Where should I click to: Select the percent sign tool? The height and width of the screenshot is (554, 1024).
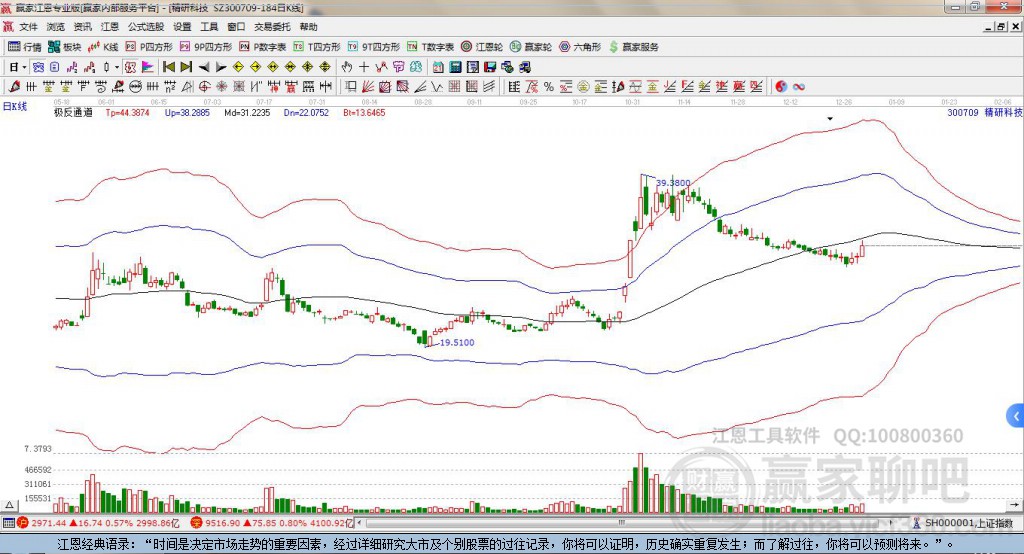[549, 87]
